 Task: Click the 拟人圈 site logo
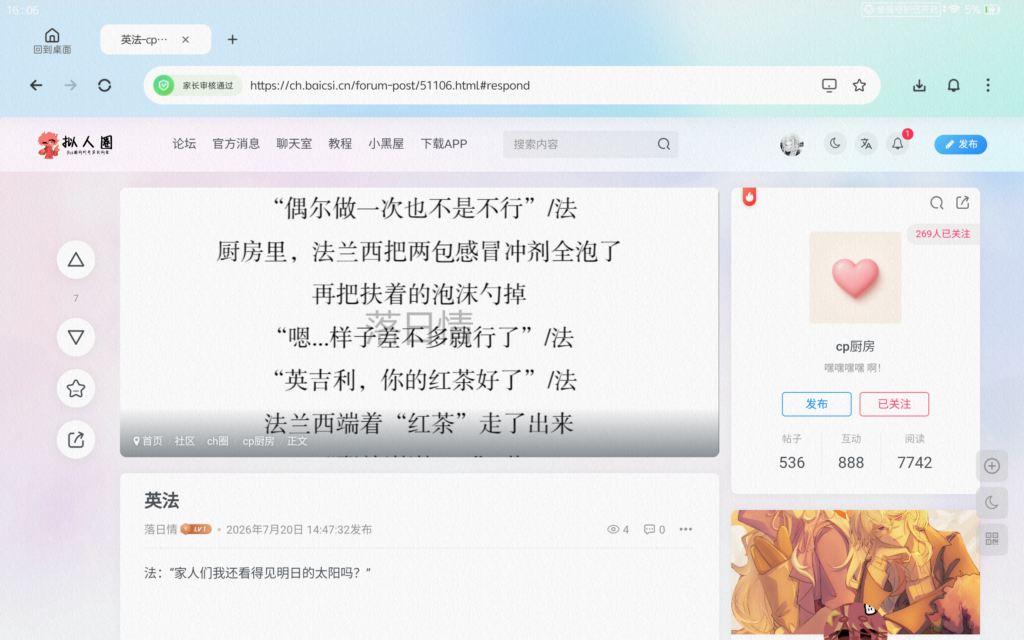(75, 144)
